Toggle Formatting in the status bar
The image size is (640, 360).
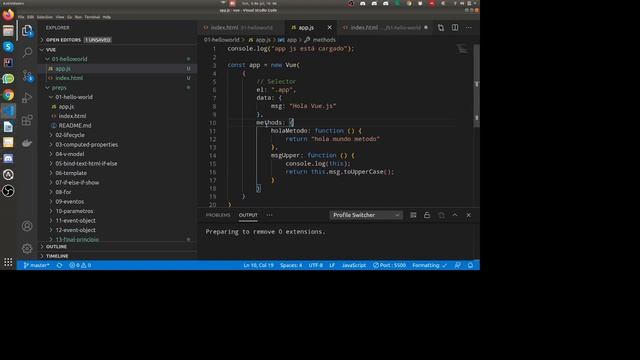(429, 265)
